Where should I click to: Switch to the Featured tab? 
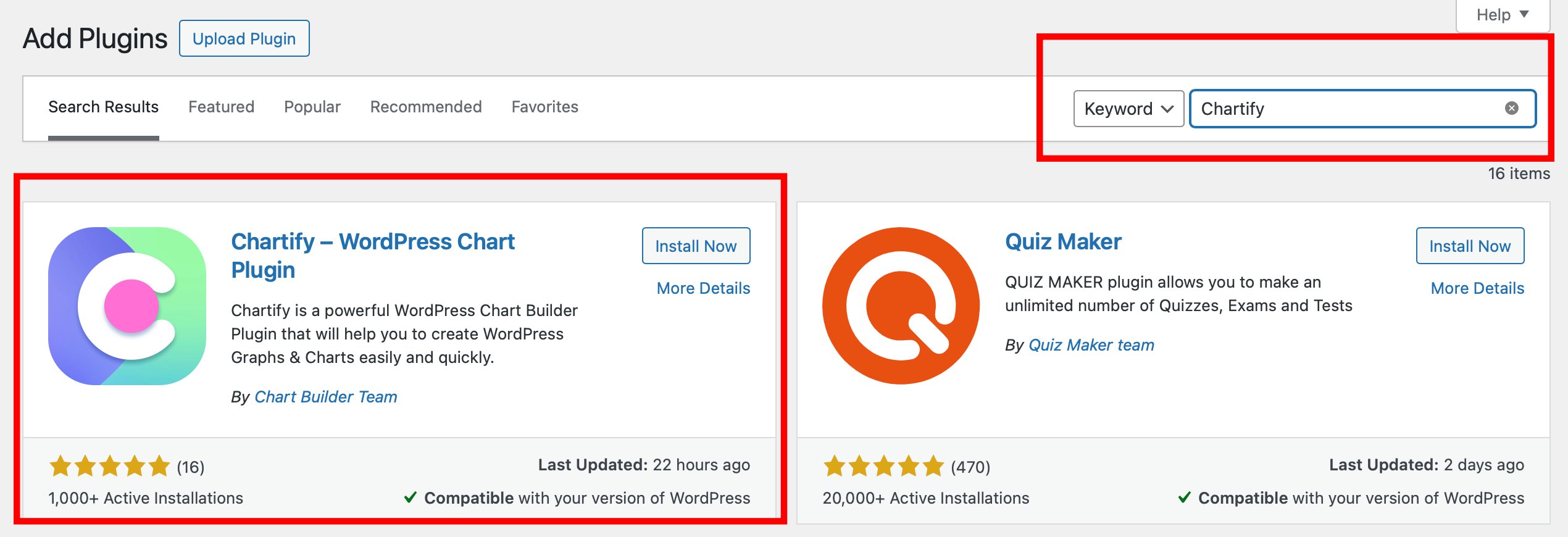(x=221, y=107)
